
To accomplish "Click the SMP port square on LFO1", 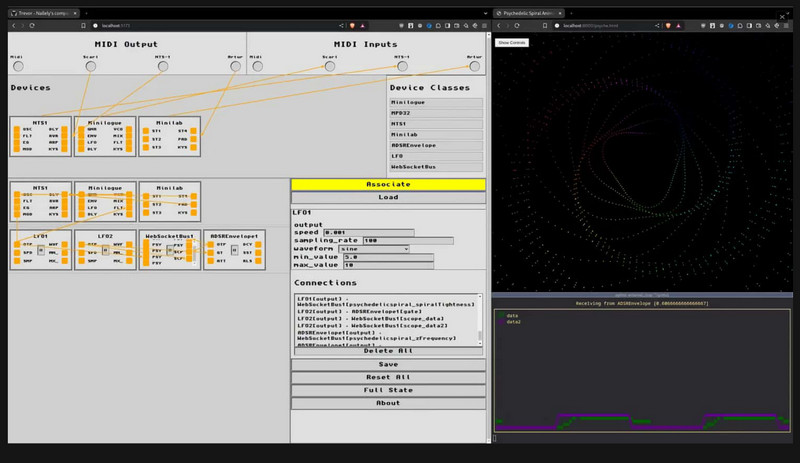I will tap(17, 261).
